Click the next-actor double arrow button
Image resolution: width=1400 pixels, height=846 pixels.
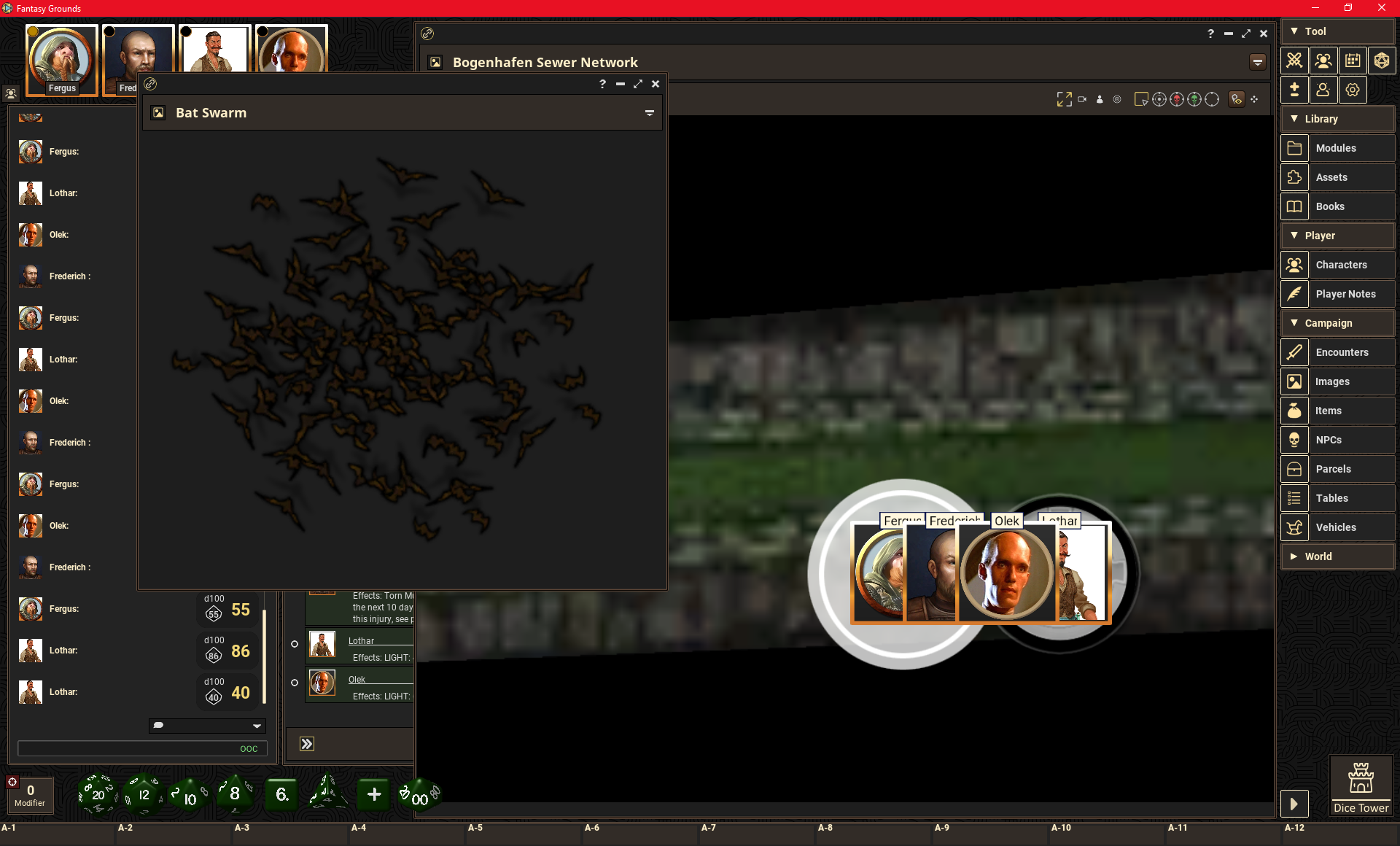[x=307, y=744]
